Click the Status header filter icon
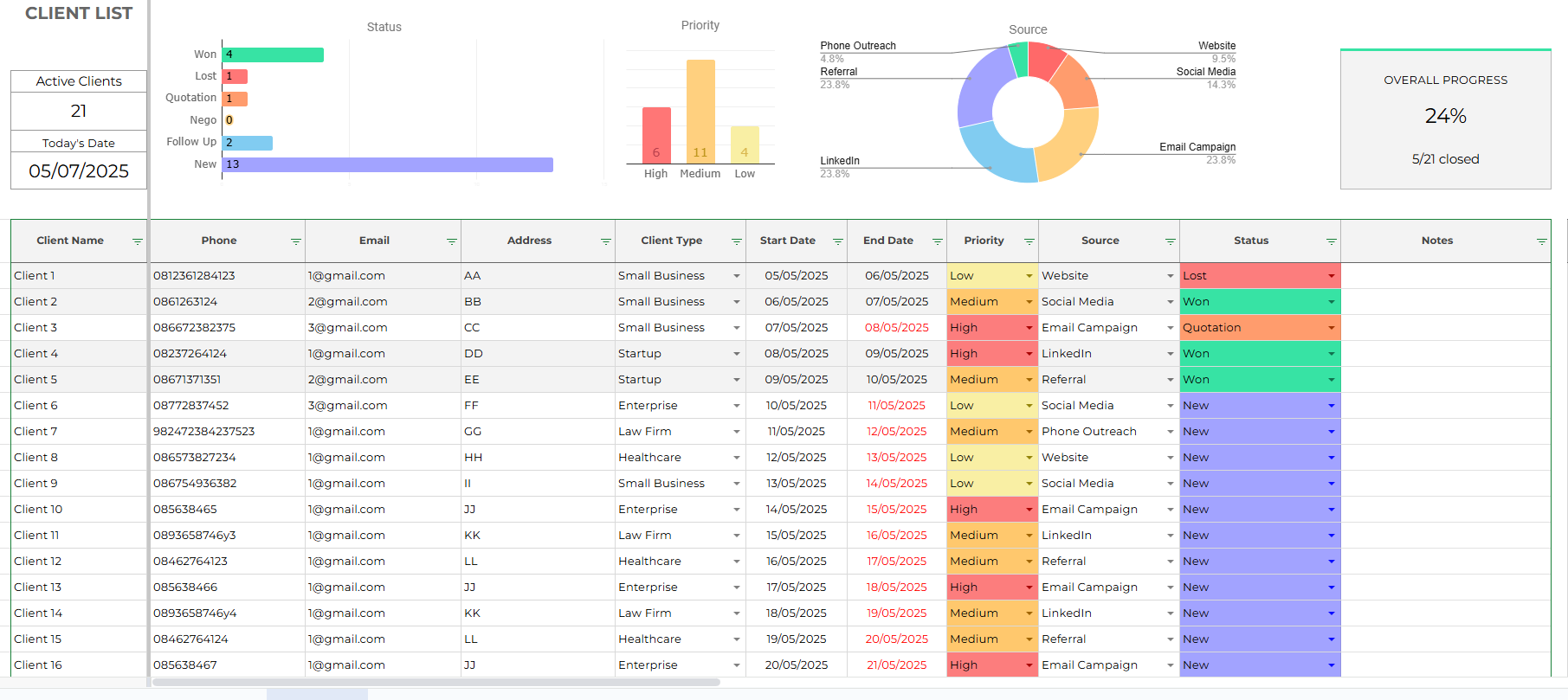The height and width of the screenshot is (700, 1568). click(1331, 241)
